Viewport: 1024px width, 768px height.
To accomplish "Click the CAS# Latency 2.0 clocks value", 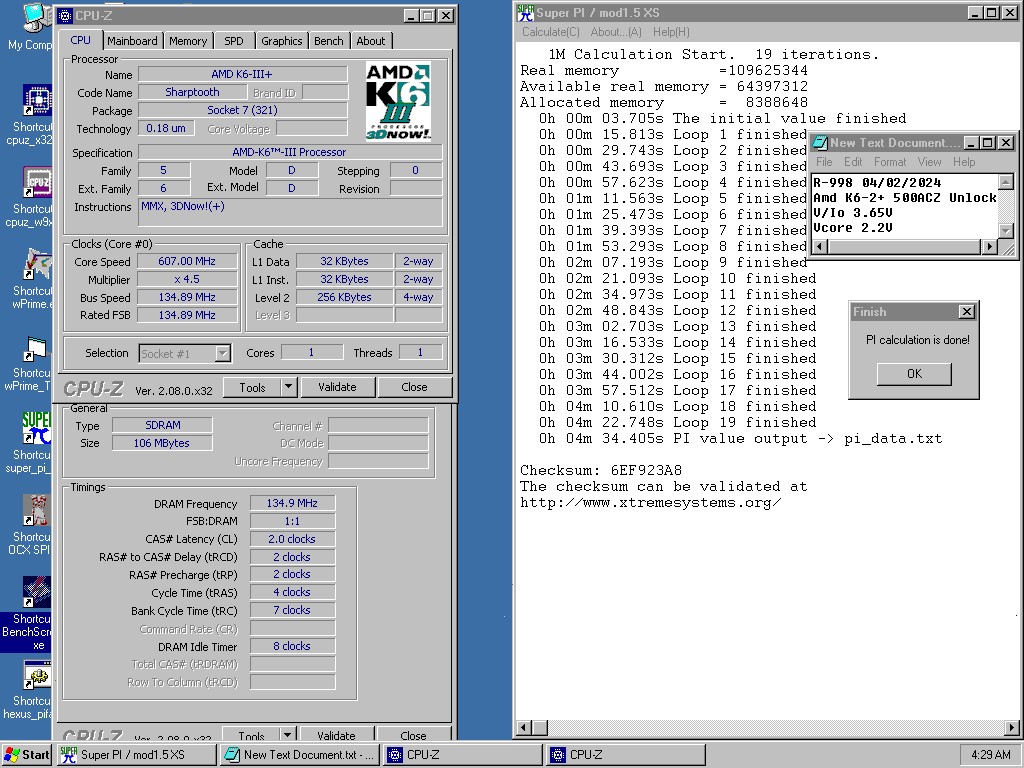I will coord(292,539).
